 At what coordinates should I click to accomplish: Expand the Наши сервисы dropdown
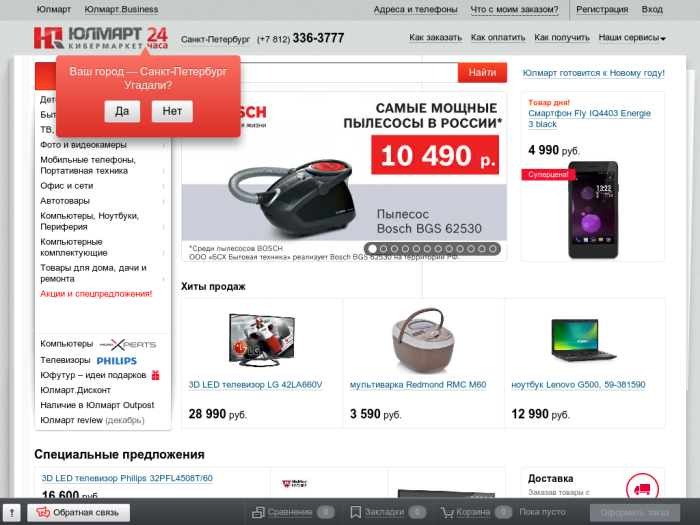point(632,38)
